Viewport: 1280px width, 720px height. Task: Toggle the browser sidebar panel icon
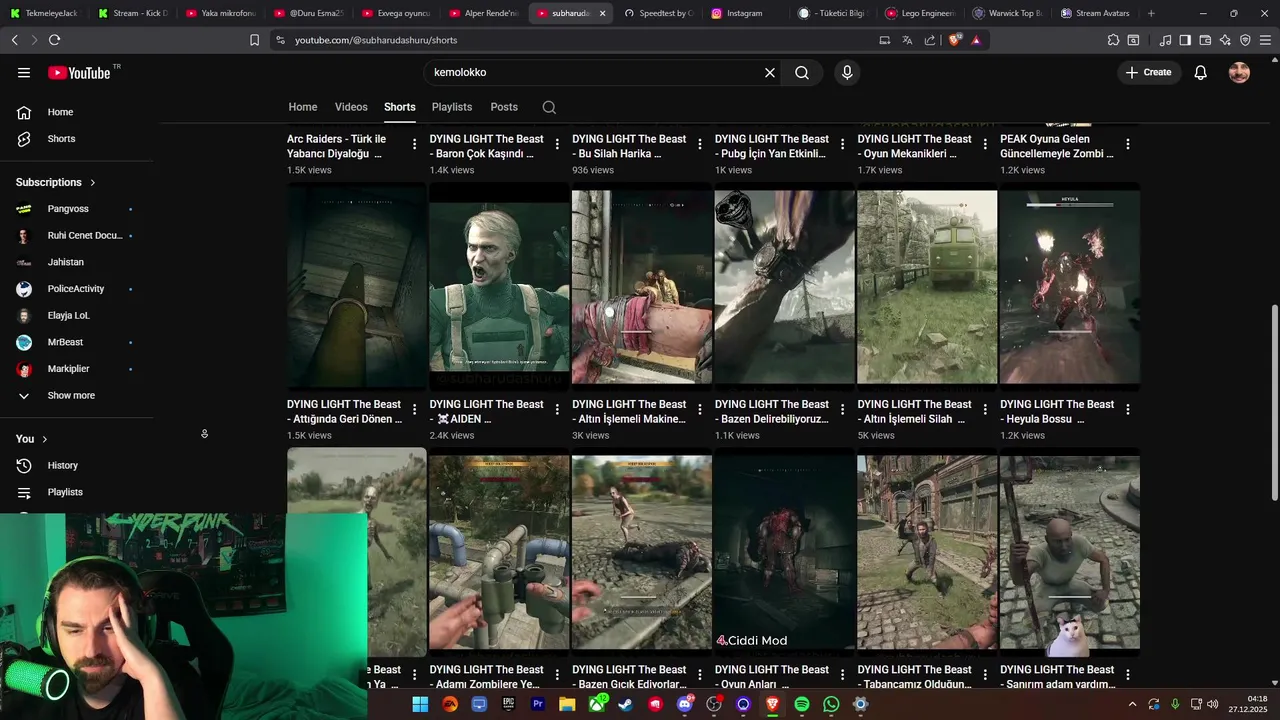(1185, 40)
